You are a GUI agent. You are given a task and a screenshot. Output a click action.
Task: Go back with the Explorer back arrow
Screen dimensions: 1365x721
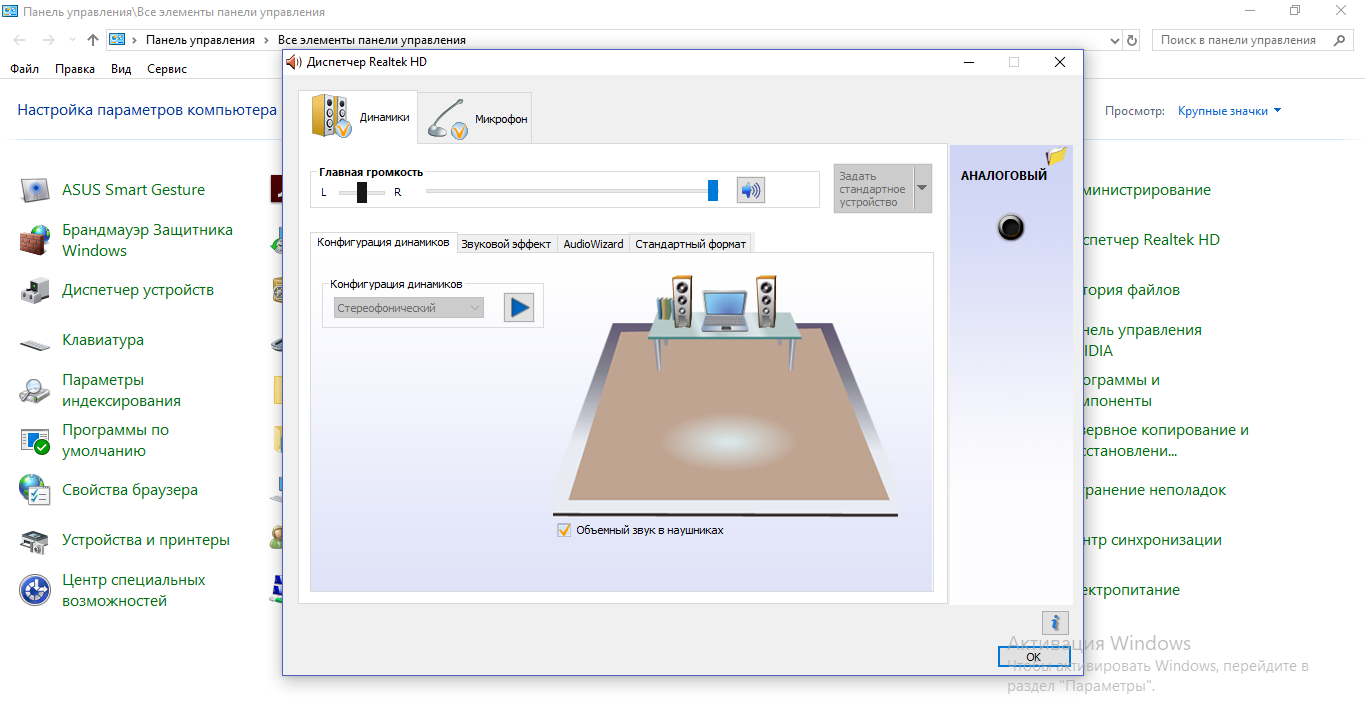[x=19, y=40]
